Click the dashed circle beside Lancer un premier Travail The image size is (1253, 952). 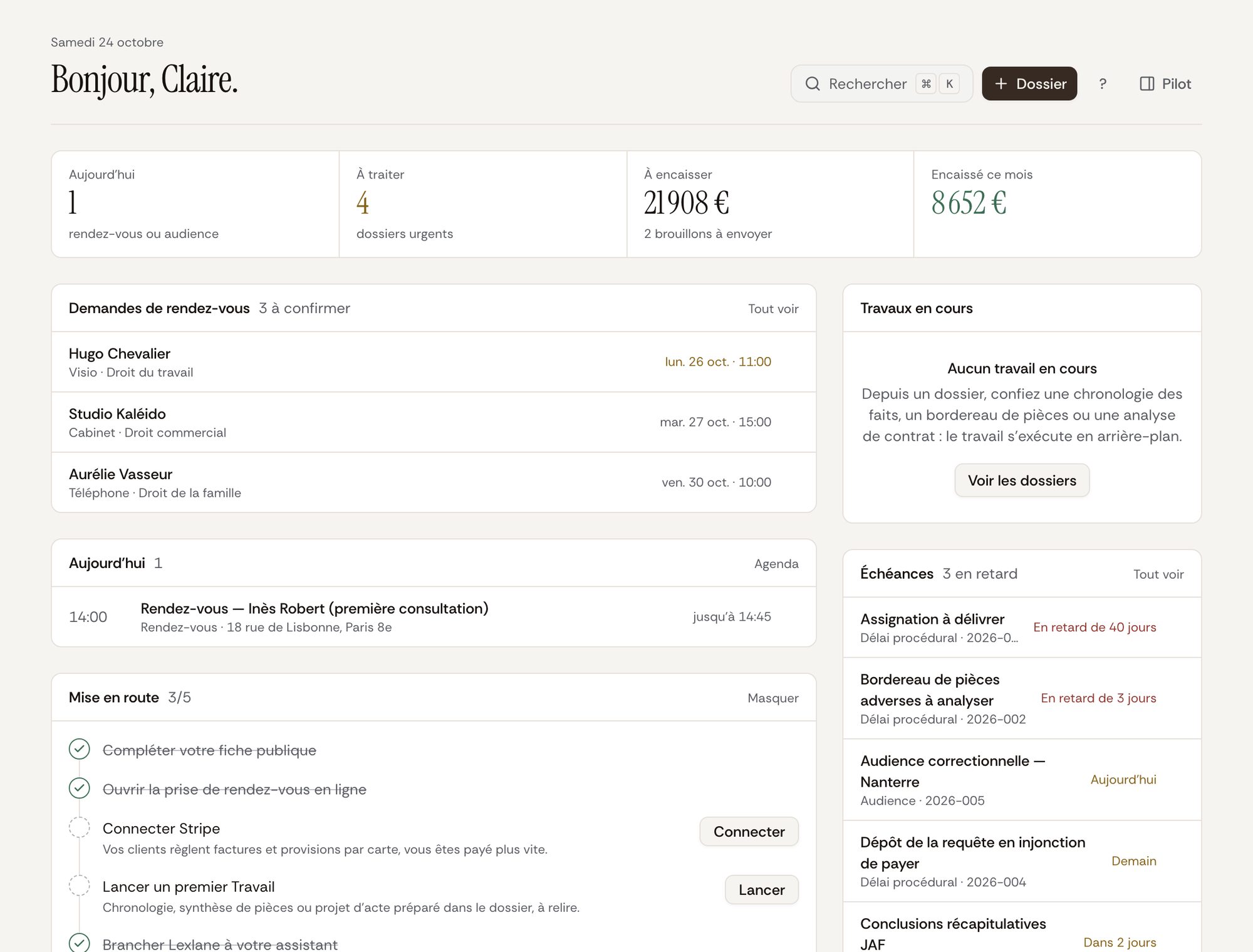click(80, 885)
